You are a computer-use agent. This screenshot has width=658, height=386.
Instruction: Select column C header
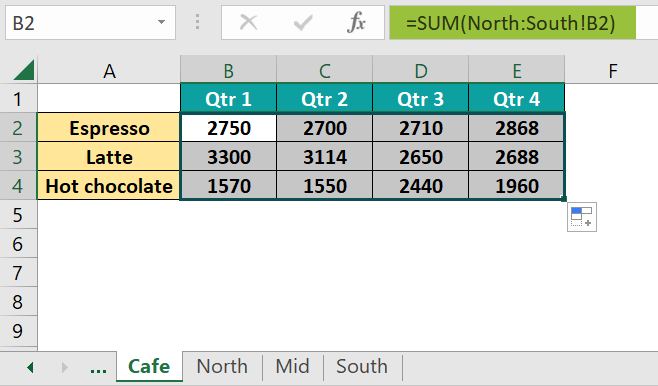tap(324, 70)
